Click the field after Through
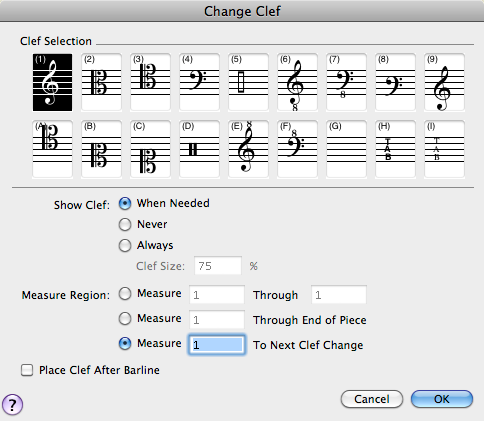Image resolution: width=484 pixels, height=421 pixels. click(x=339, y=295)
